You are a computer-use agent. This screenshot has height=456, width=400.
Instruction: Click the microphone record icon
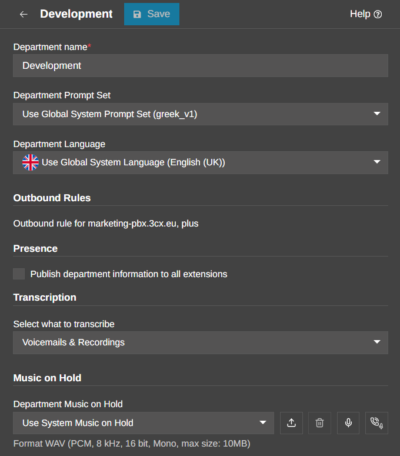point(348,423)
